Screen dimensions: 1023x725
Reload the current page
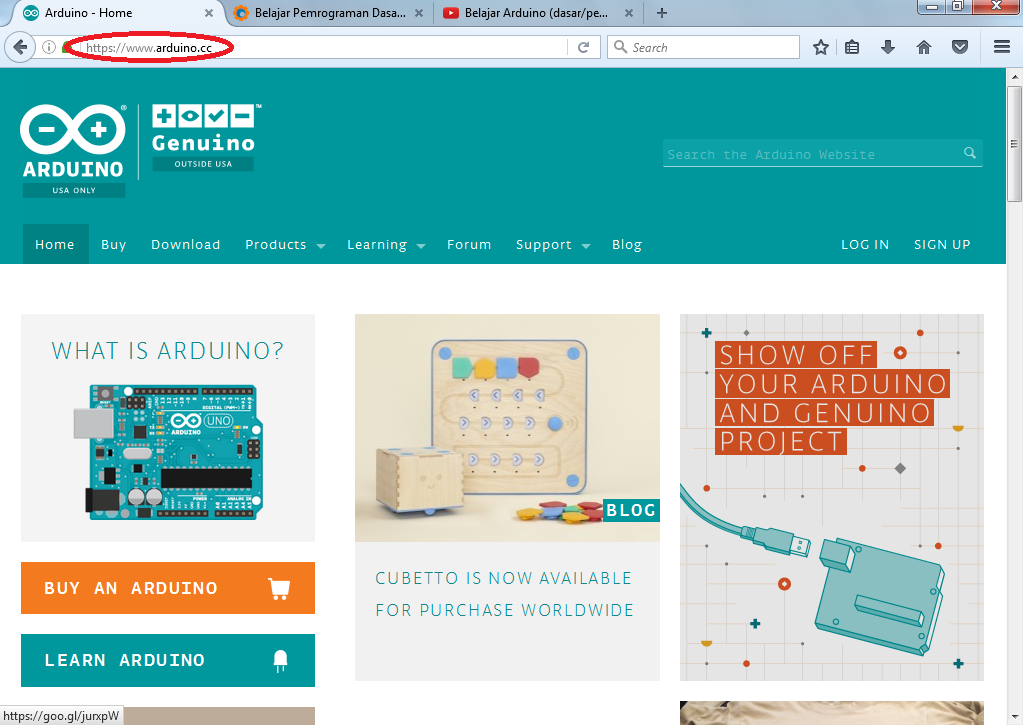pos(583,47)
